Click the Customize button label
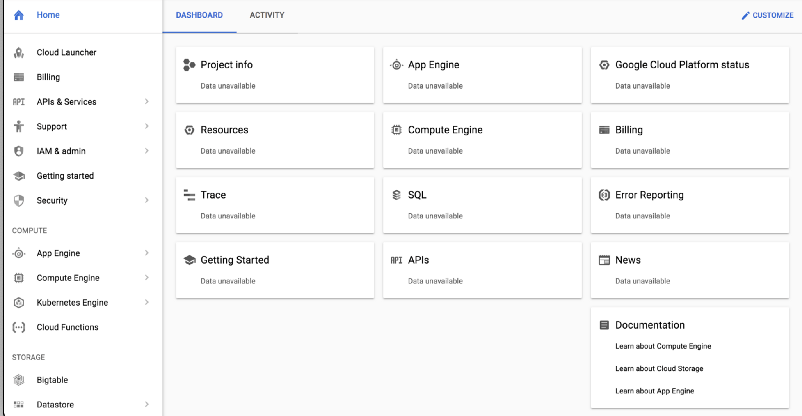Screen dimensions: 802x416 pyautogui.click(x=773, y=15)
